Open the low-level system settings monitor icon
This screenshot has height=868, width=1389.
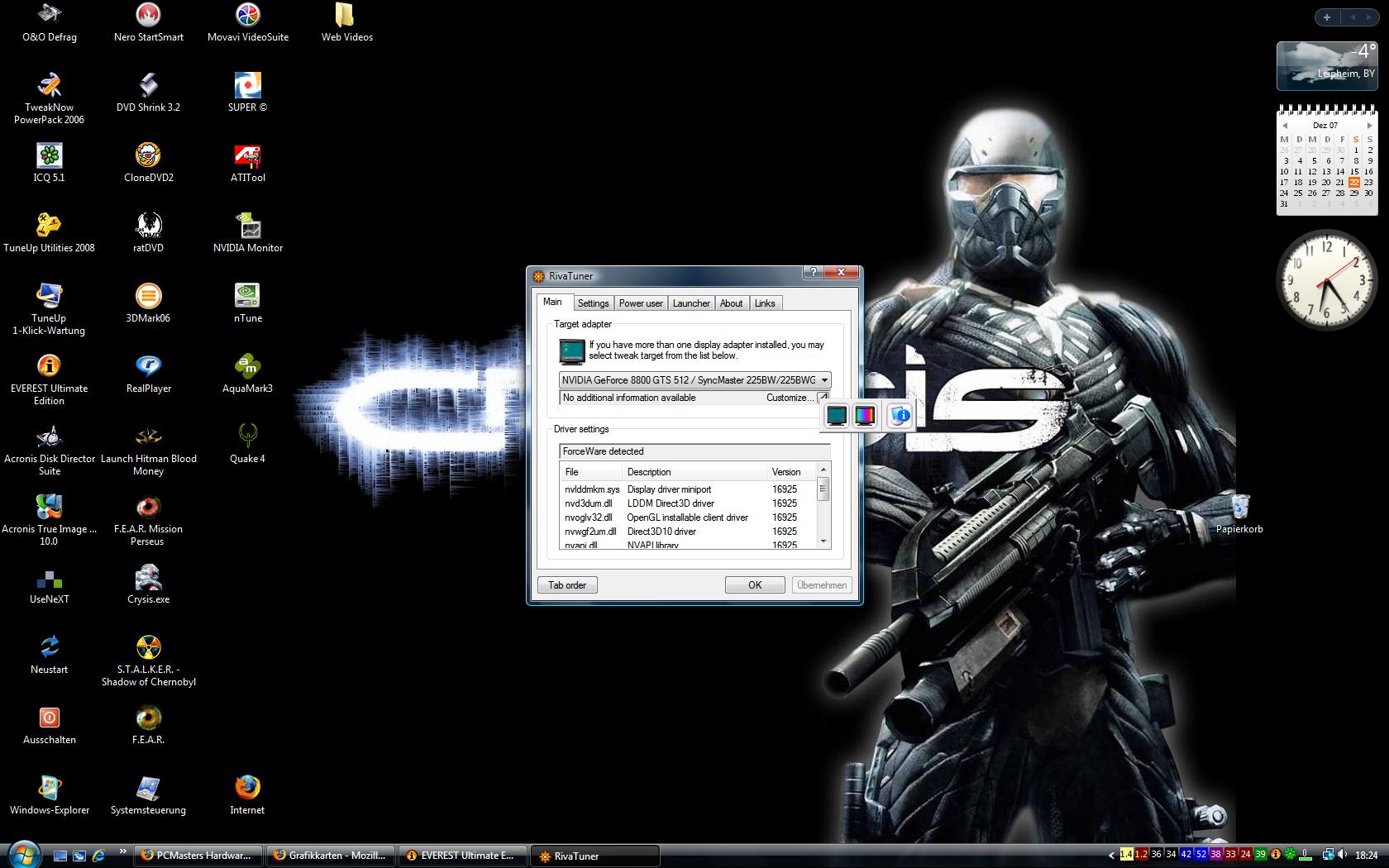[837, 416]
